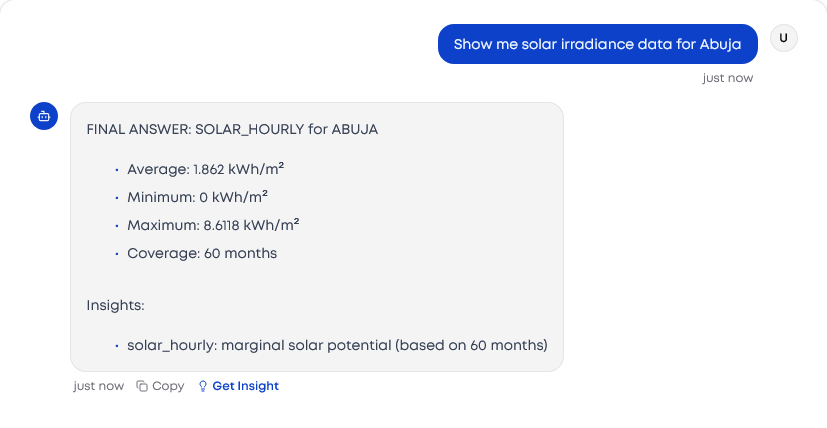
Task: Click the user's solar irradiance message bubble
Action: [x=597, y=44]
